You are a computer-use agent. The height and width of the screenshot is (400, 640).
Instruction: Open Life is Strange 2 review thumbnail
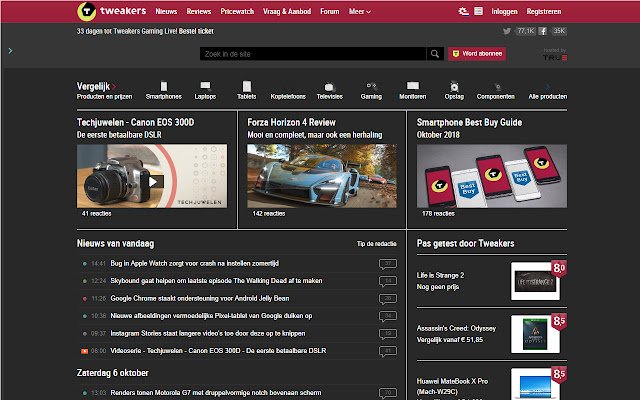point(535,281)
